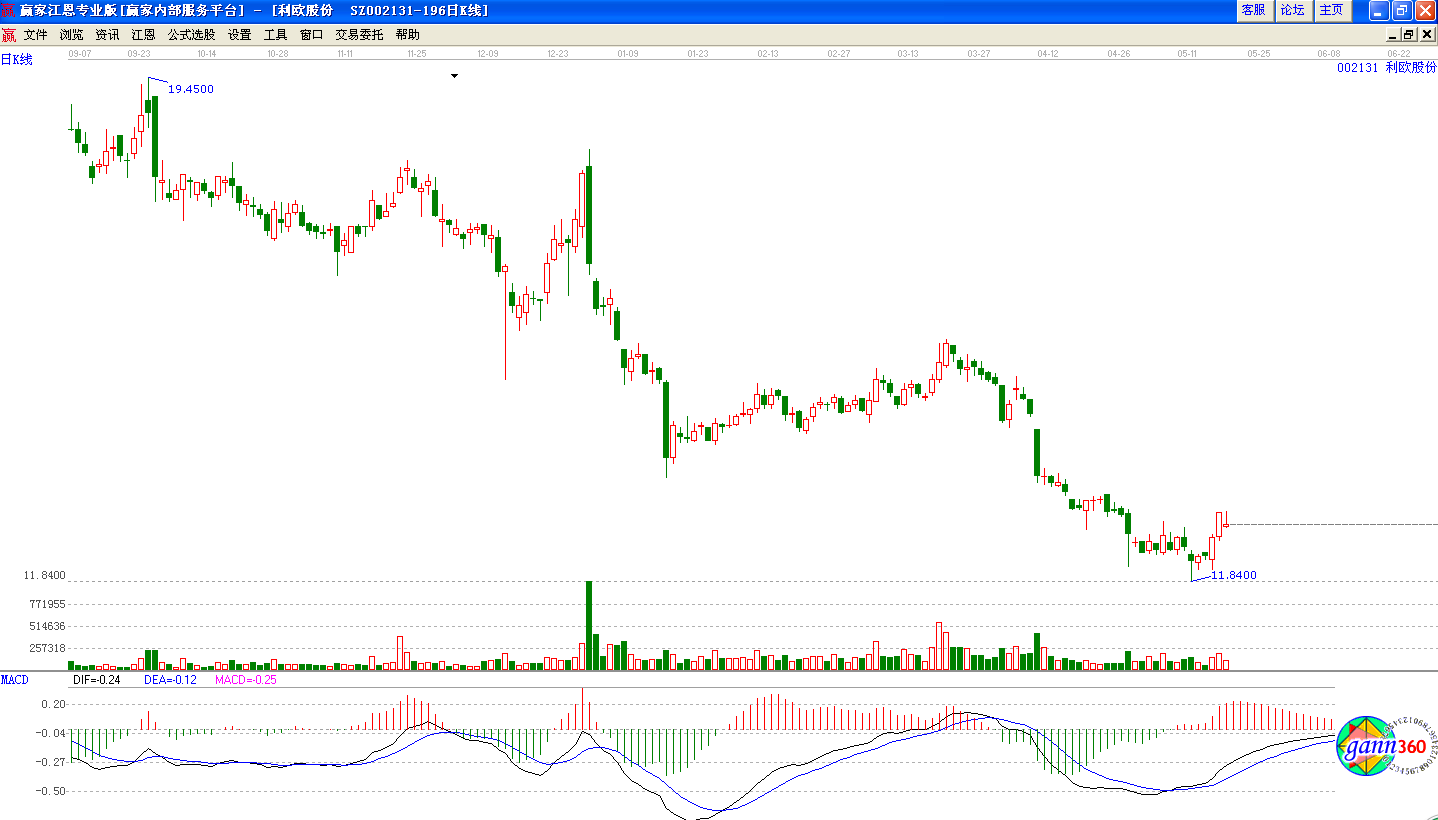
Task: Click the 10-28 date on the time axis
Action: [x=277, y=53]
